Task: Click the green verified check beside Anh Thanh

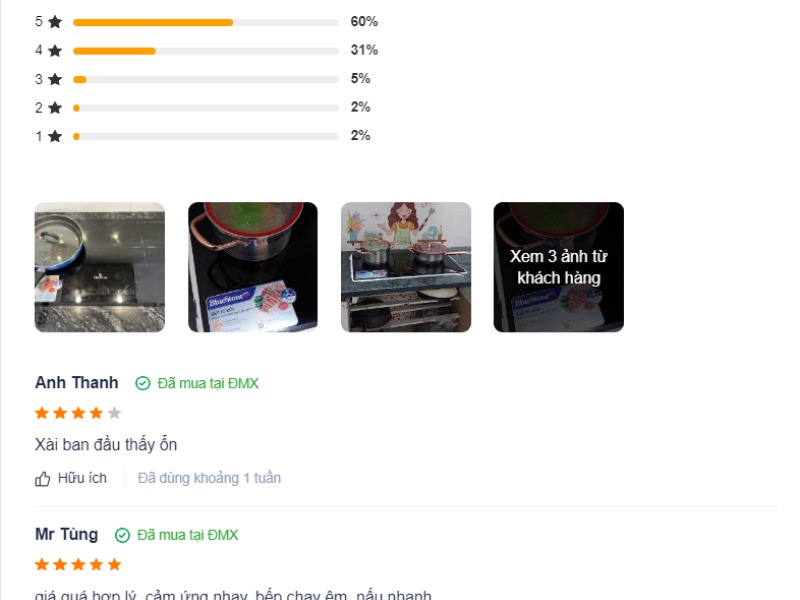Action: (142, 383)
